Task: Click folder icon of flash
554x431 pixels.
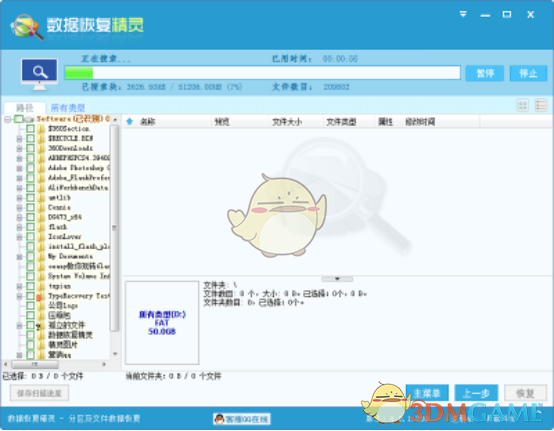Action: pos(41,227)
